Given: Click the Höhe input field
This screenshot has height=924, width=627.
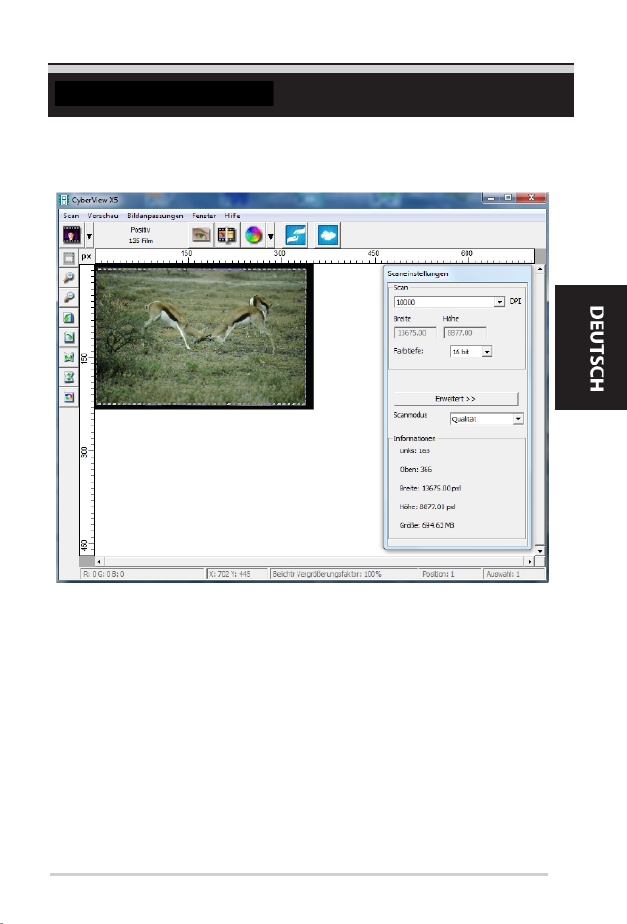Looking at the screenshot, I should coord(465,333).
